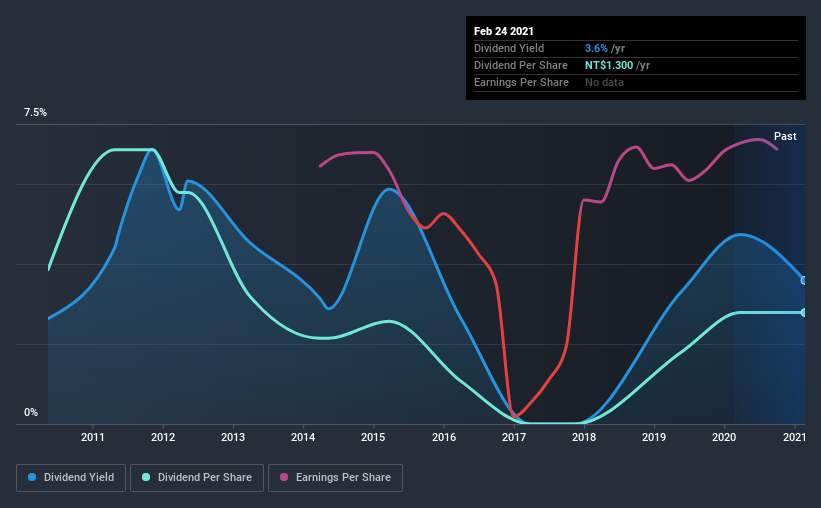Toggle the Dividend Yield legend button
821x508 pixels.
pyautogui.click(x=71, y=478)
